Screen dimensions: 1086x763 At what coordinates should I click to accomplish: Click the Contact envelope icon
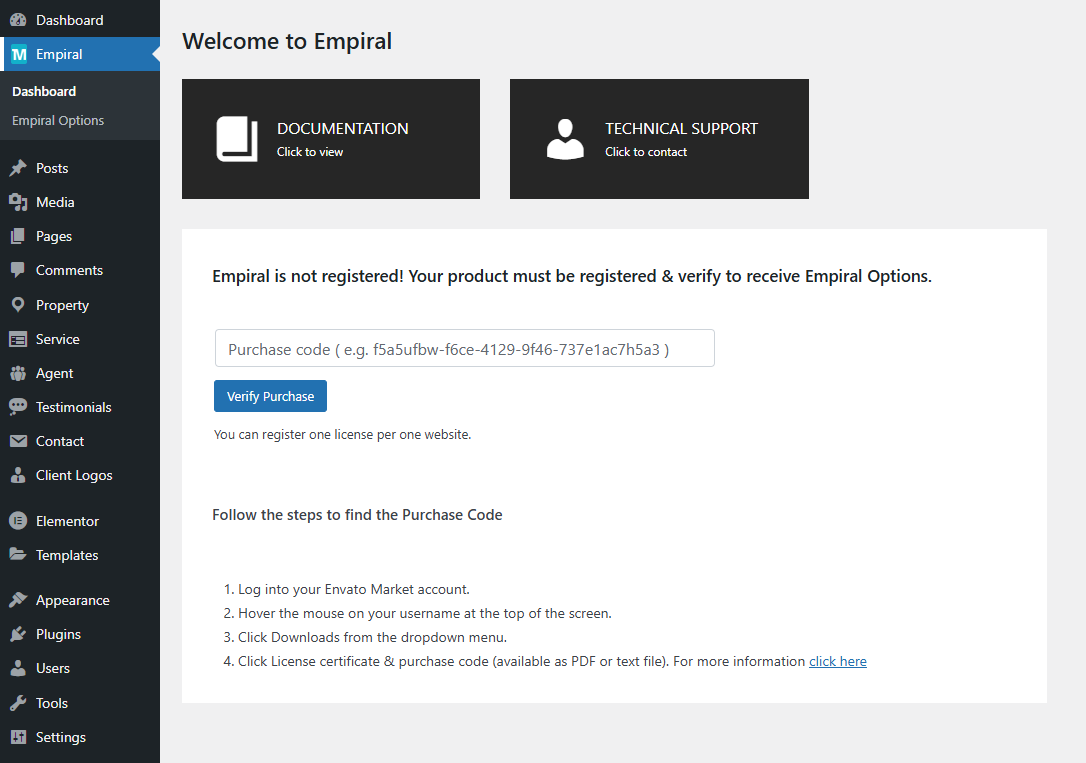tap(18, 441)
